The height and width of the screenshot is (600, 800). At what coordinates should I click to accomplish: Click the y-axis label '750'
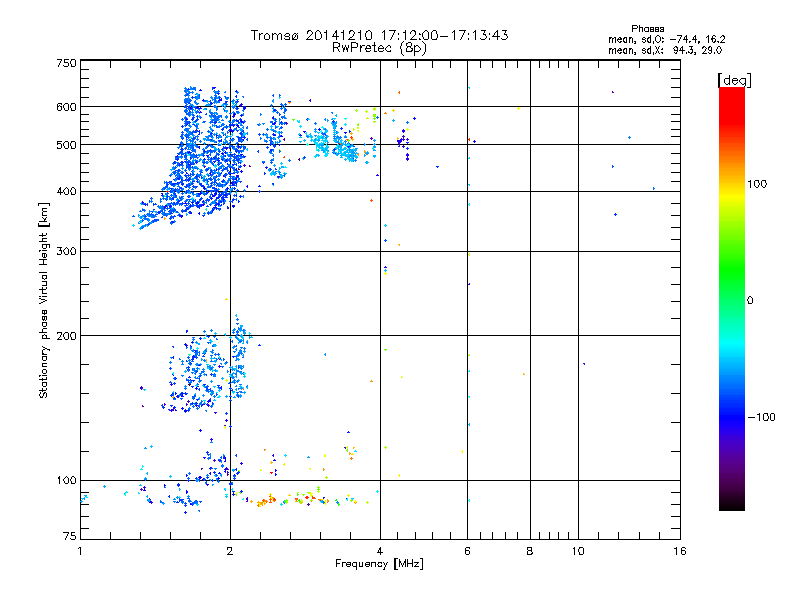(66, 63)
